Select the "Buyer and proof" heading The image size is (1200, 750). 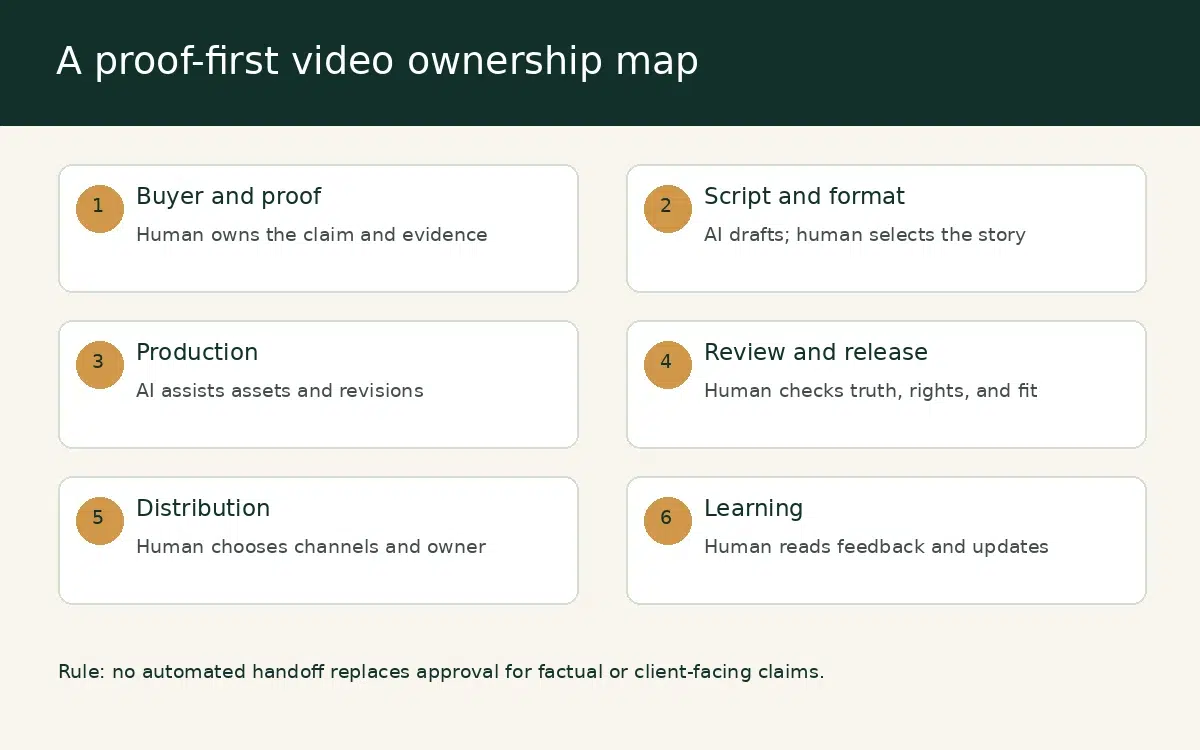tap(229, 197)
